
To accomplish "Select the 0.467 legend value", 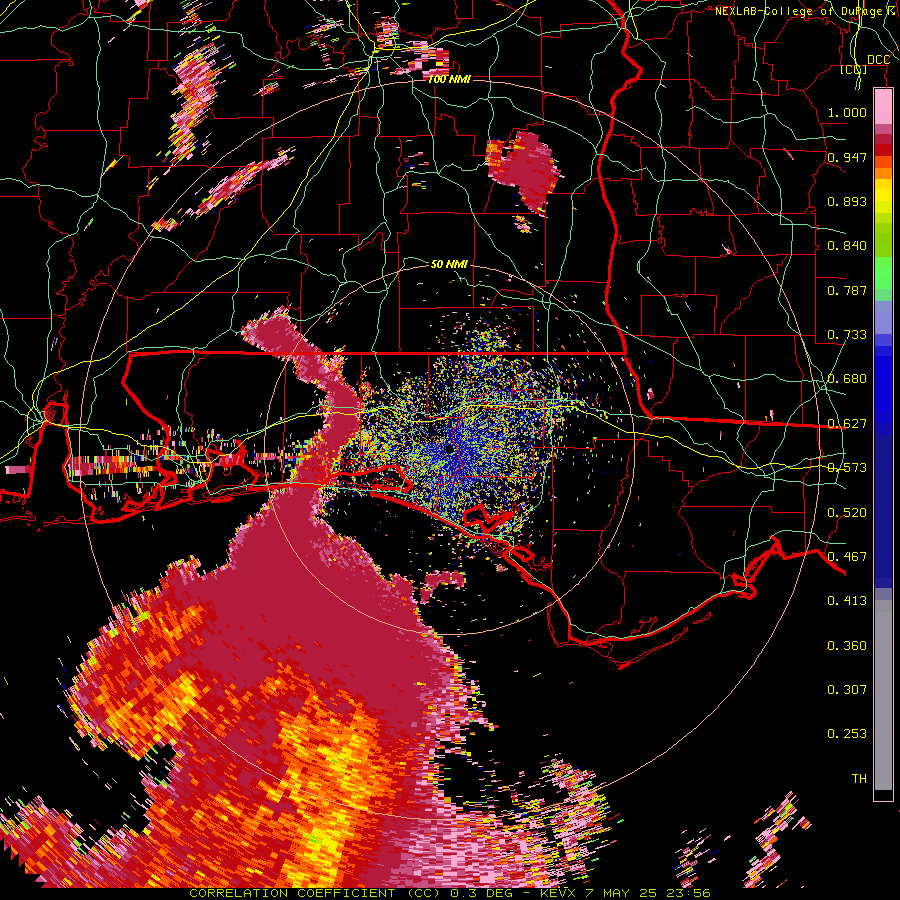I will (x=847, y=557).
